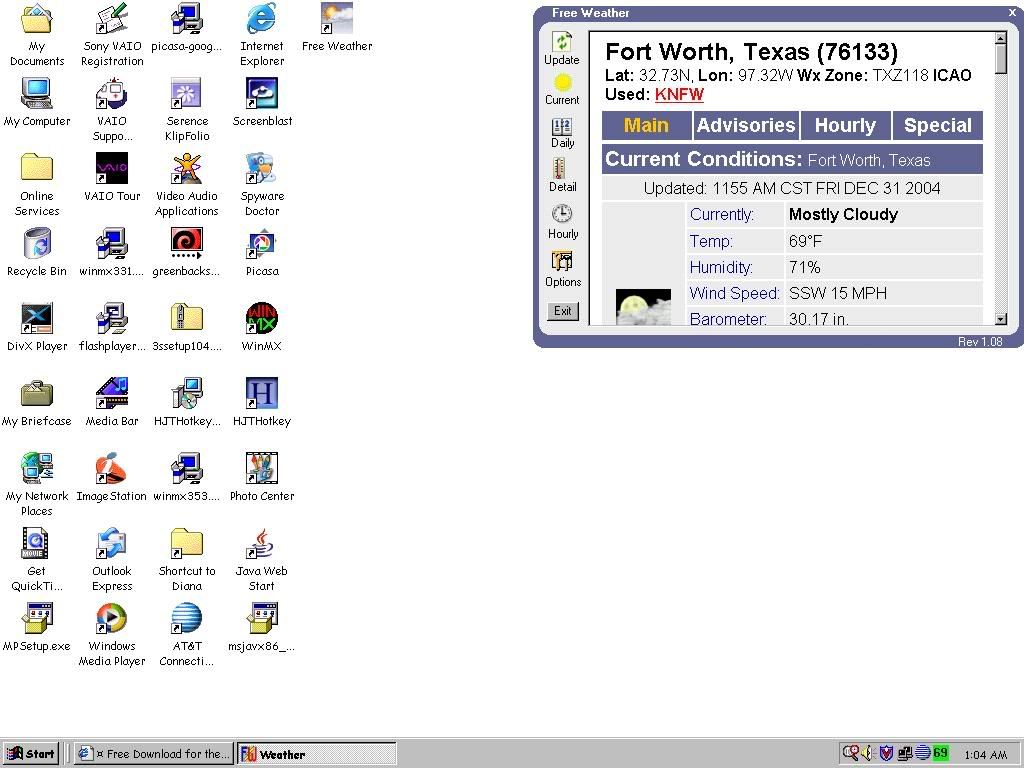The width and height of the screenshot is (1024, 768).
Task: Open the Hourly tab beside Advisories
Action: pos(845,125)
